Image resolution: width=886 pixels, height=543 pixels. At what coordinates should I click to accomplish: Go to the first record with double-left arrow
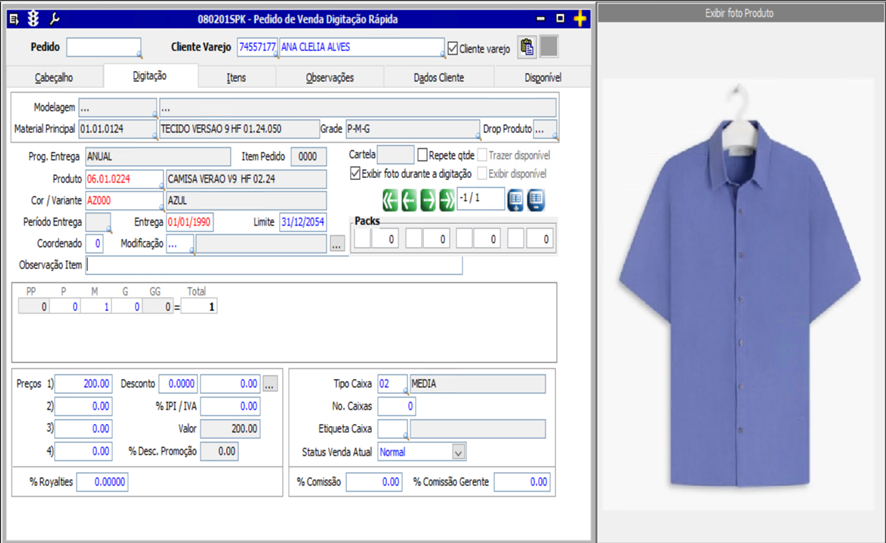(x=389, y=200)
